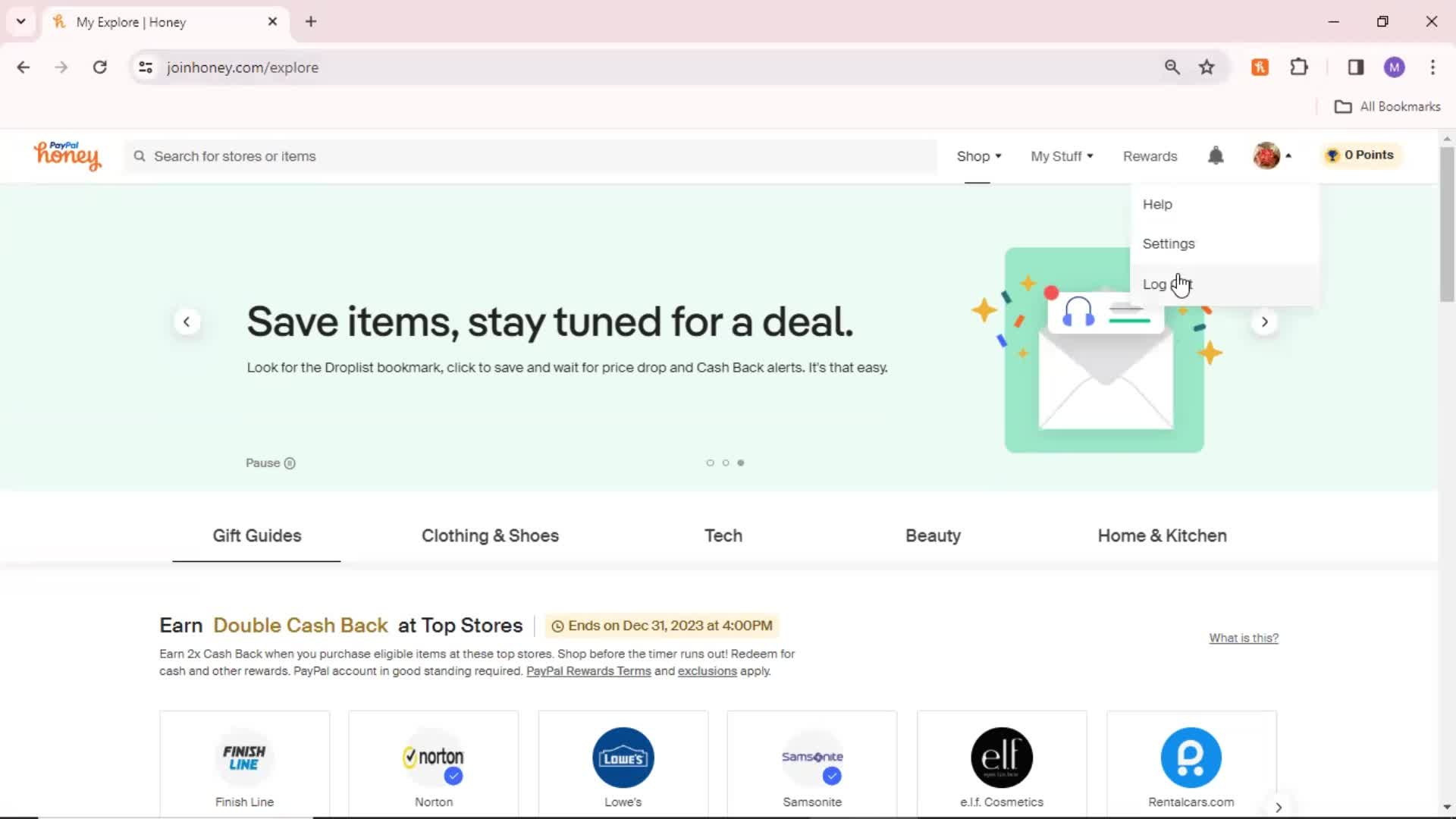The image size is (1456, 819).
Task: Click the Honey browser extension icon
Action: [1260, 67]
